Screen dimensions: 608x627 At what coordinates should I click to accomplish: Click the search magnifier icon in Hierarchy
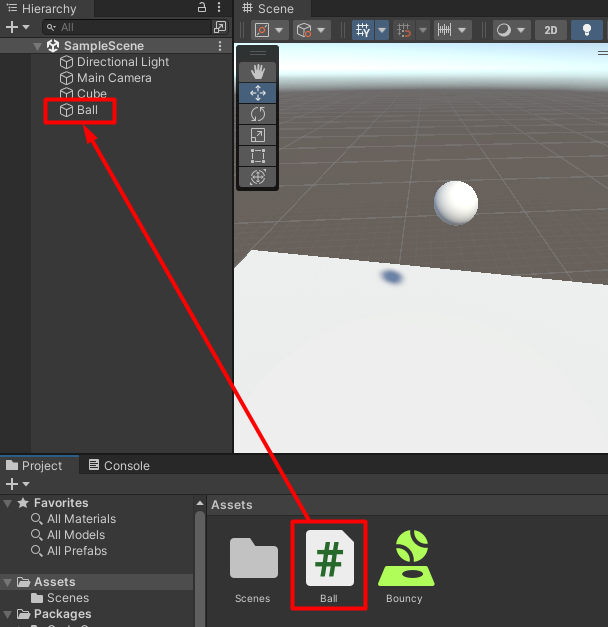[x=51, y=27]
